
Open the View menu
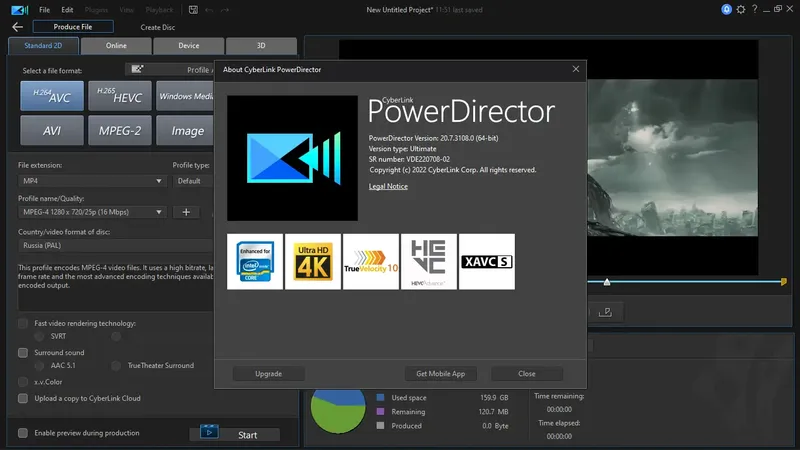pyautogui.click(x=127, y=10)
